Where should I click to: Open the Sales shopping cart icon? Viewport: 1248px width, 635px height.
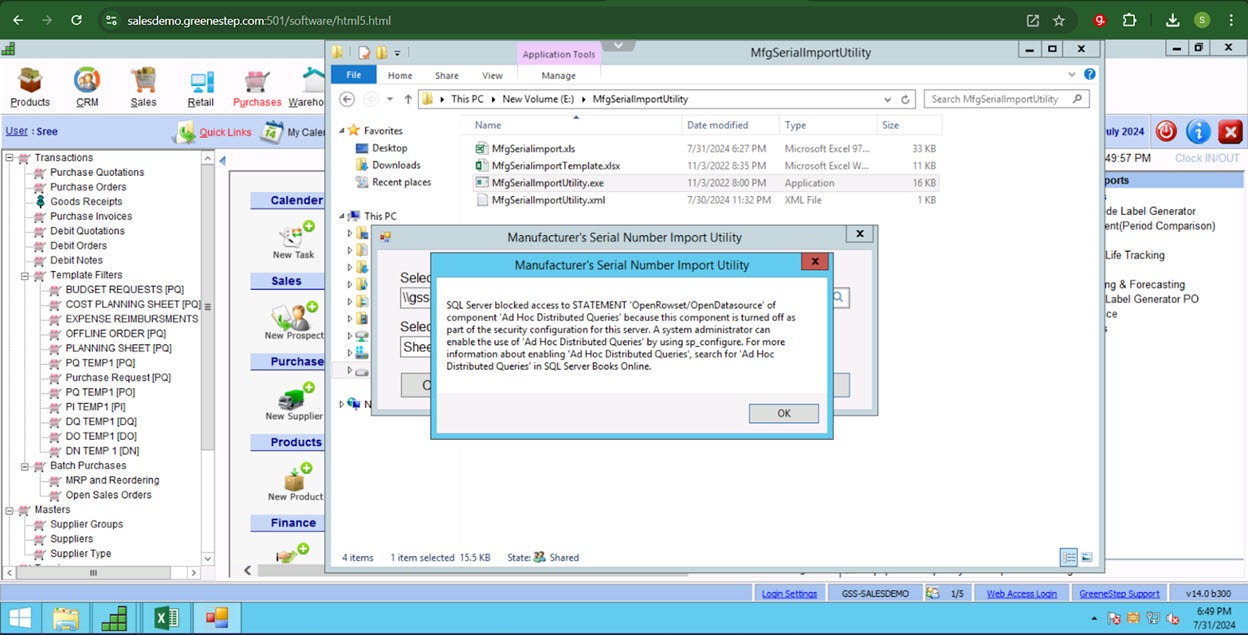(x=143, y=83)
